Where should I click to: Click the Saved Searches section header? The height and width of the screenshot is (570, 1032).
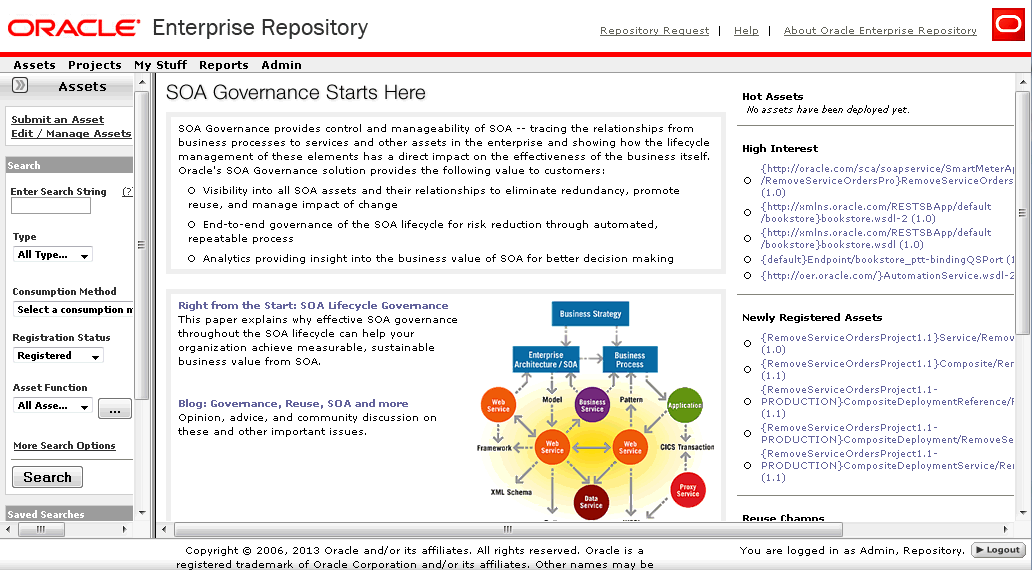click(x=69, y=513)
